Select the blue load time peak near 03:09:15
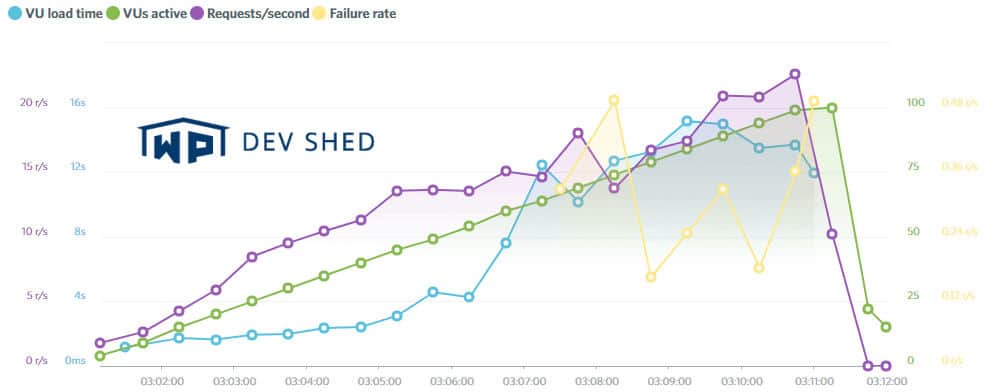This screenshot has width=989, height=392. point(687,121)
